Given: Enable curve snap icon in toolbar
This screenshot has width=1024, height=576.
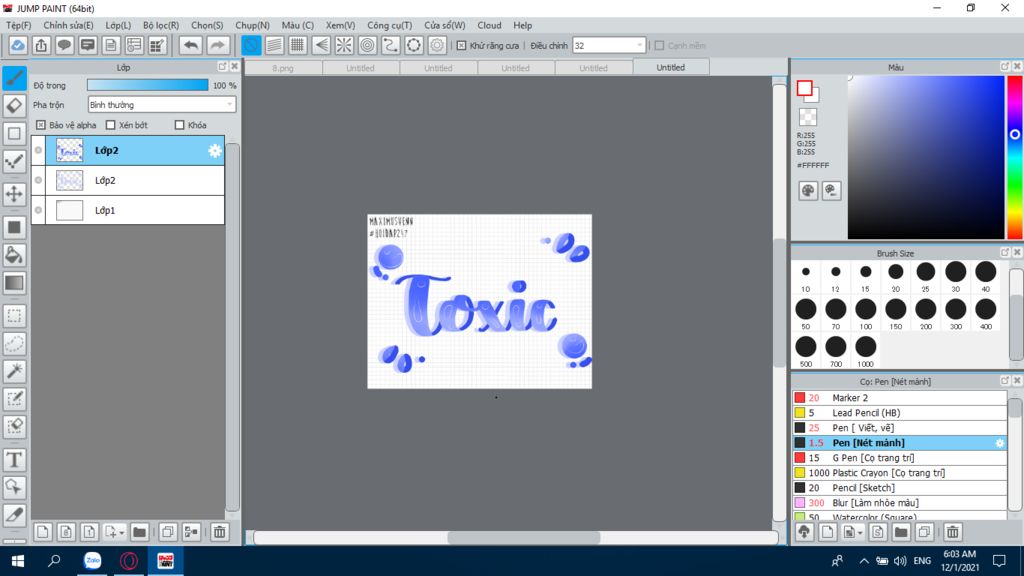Looking at the screenshot, I should [x=391, y=45].
